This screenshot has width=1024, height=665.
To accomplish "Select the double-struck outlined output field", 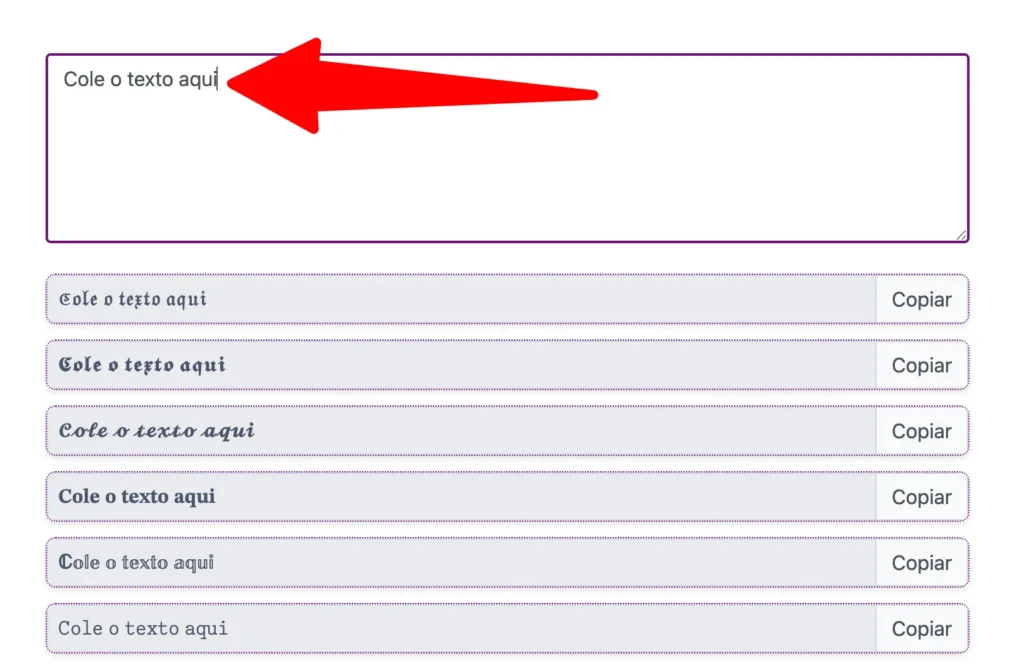I will point(460,563).
